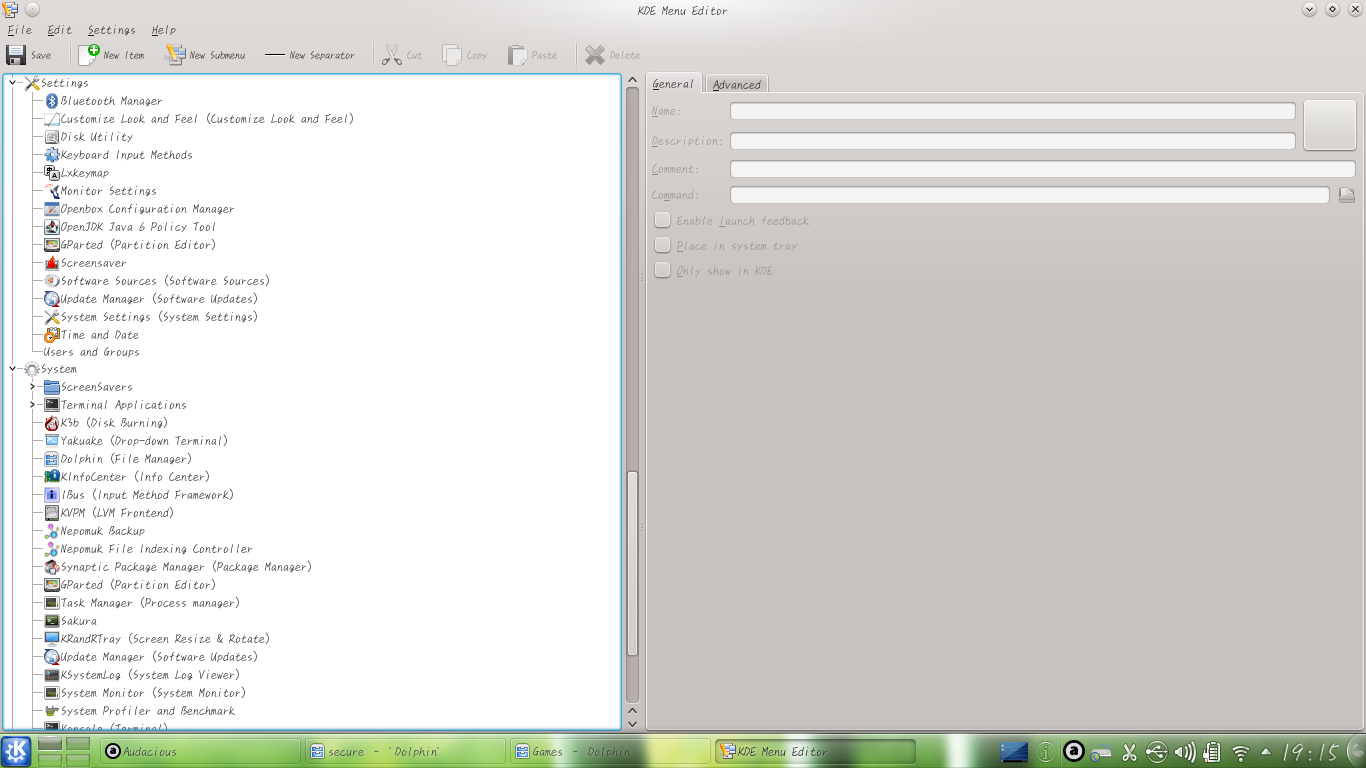This screenshot has width=1366, height=768.
Task: Click the Monitor Settings icon
Action: [x=52, y=191]
